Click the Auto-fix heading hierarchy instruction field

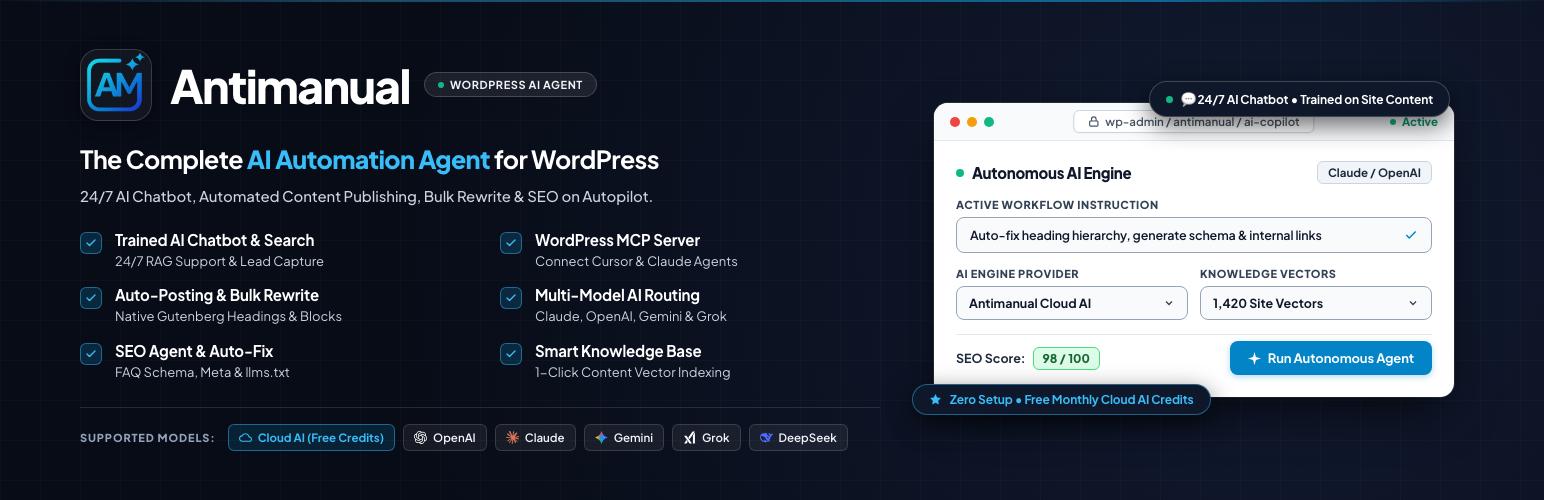pos(1194,235)
